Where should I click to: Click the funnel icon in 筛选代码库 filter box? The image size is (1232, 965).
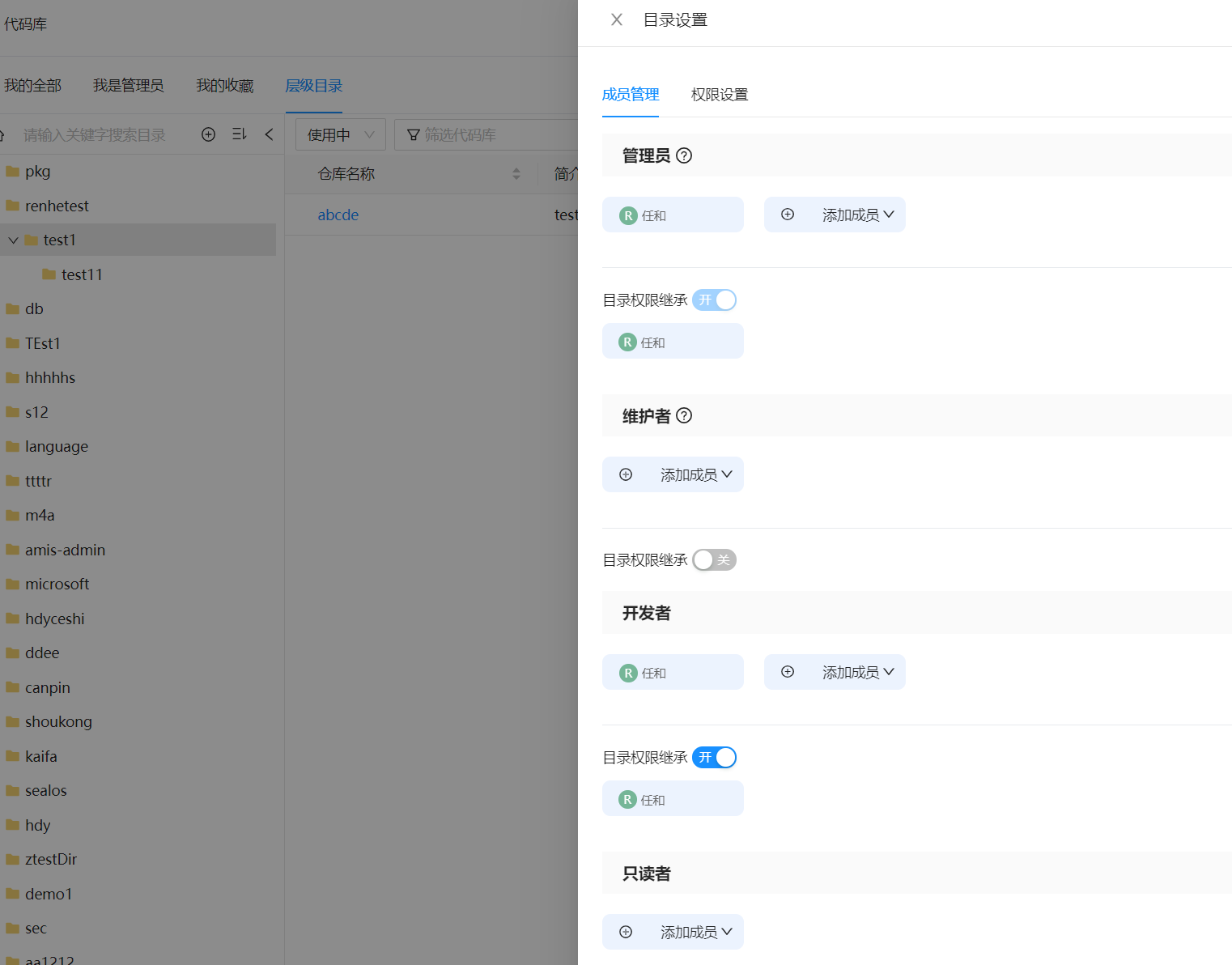[x=414, y=134]
